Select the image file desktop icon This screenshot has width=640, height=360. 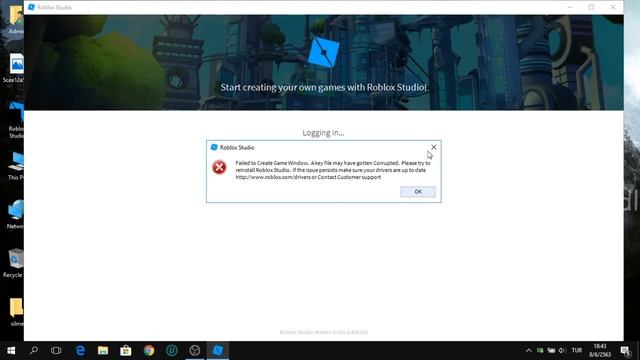(x=14, y=68)
